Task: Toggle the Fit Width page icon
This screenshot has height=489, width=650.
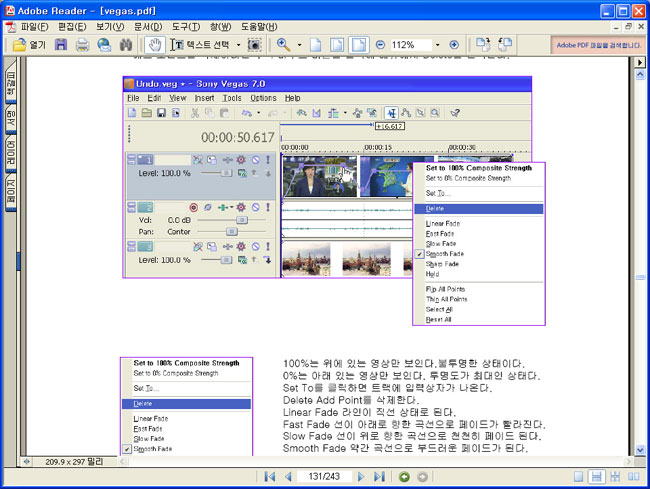Action: pos(359,44)
